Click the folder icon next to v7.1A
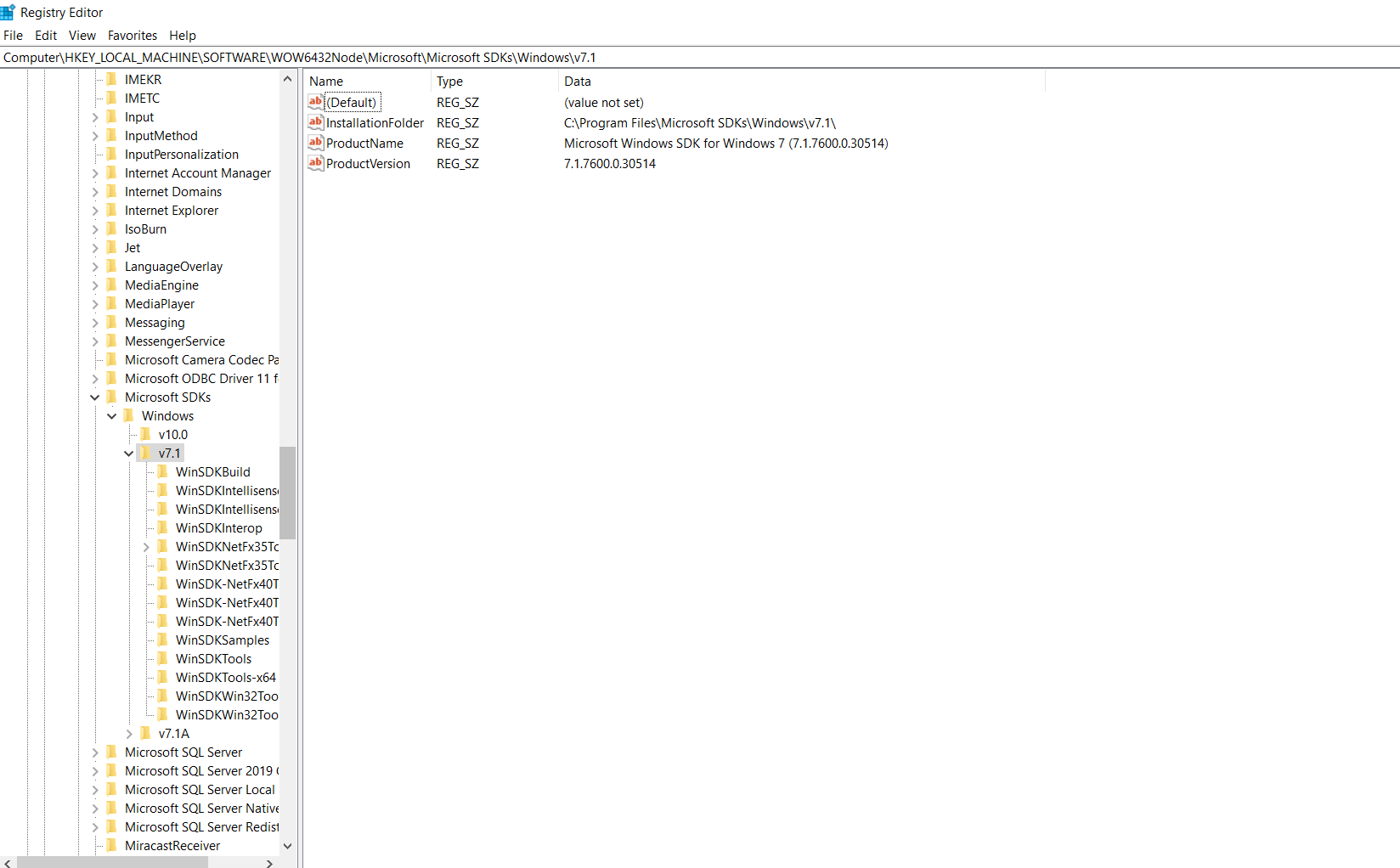This screenshot has height=868, width=1400. 146,733
